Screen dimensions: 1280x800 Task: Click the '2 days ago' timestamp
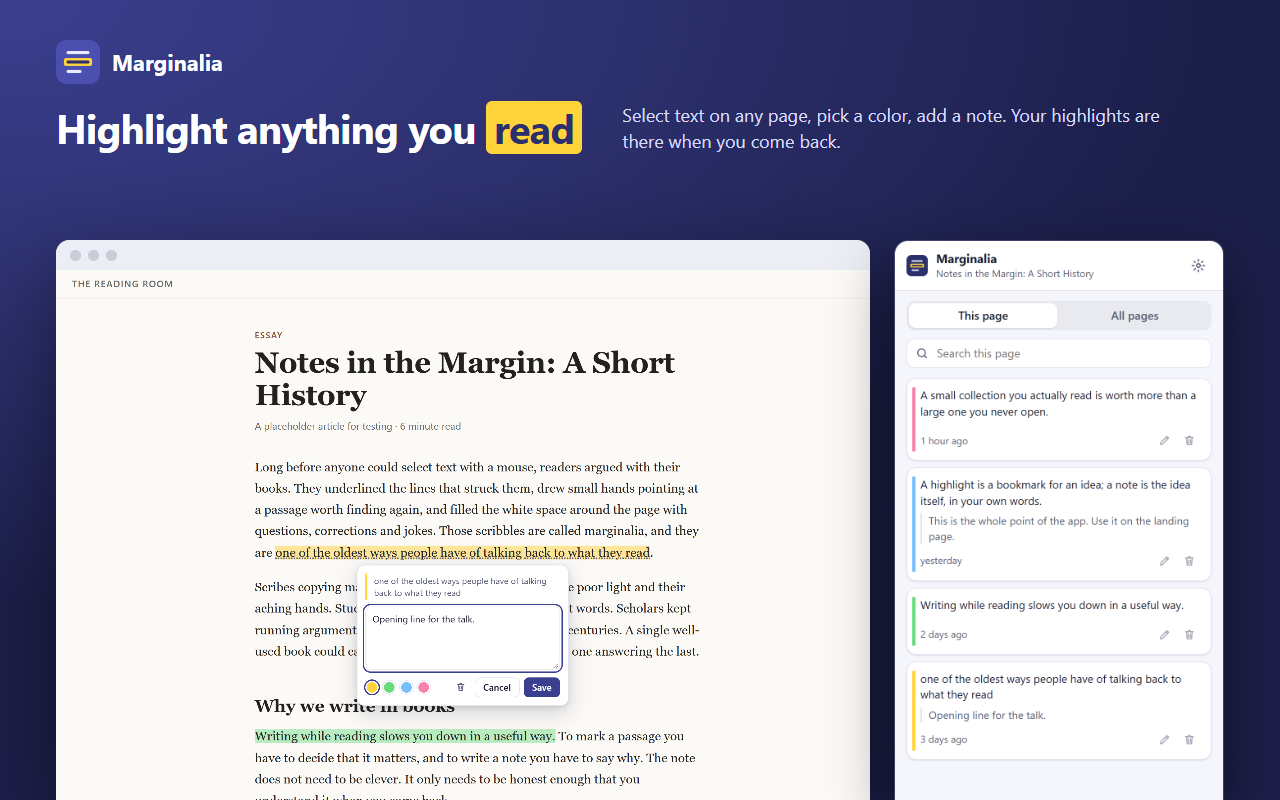click(944, 635)
